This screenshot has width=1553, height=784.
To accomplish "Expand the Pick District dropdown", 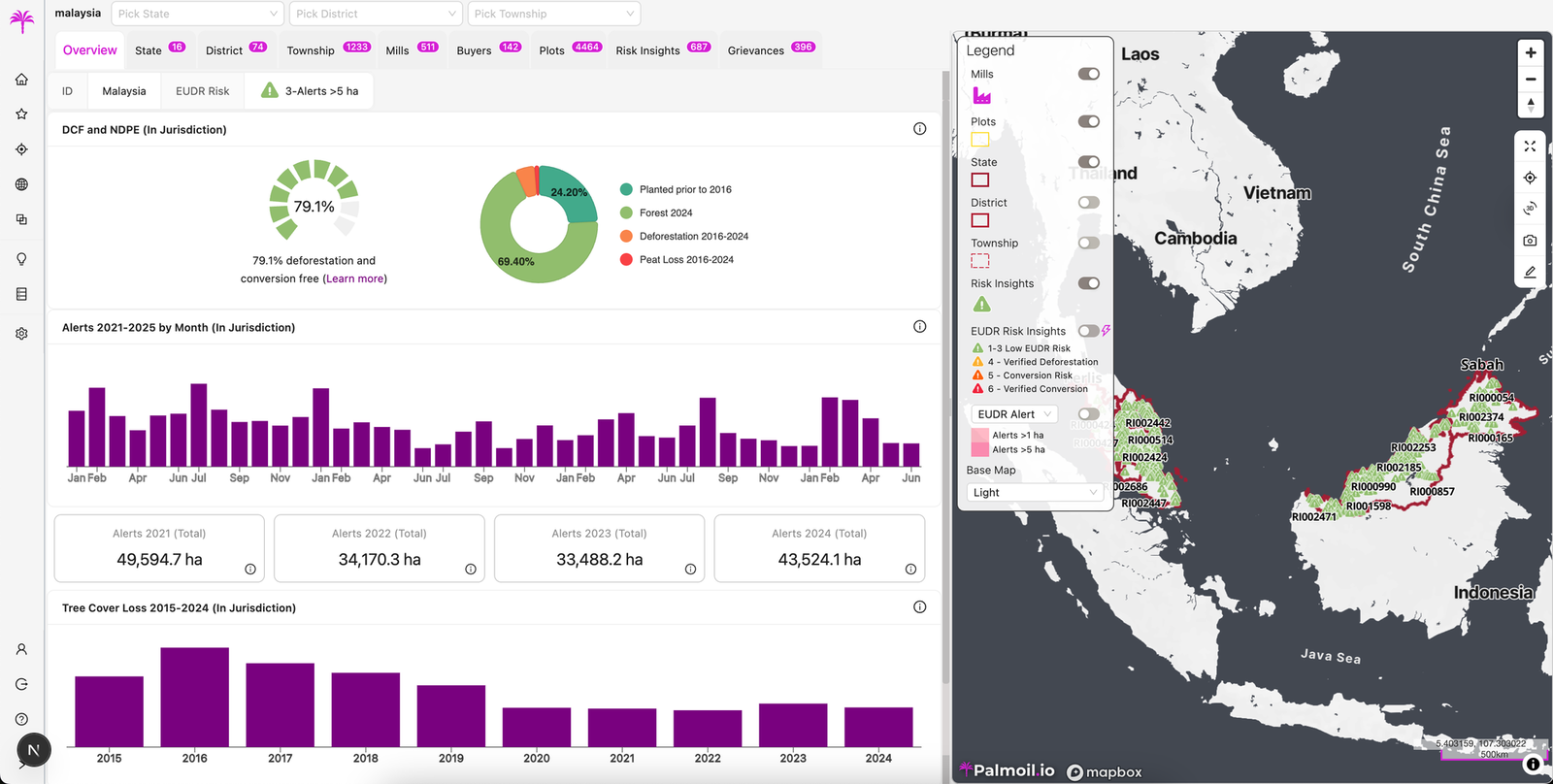I will point(376,14).
